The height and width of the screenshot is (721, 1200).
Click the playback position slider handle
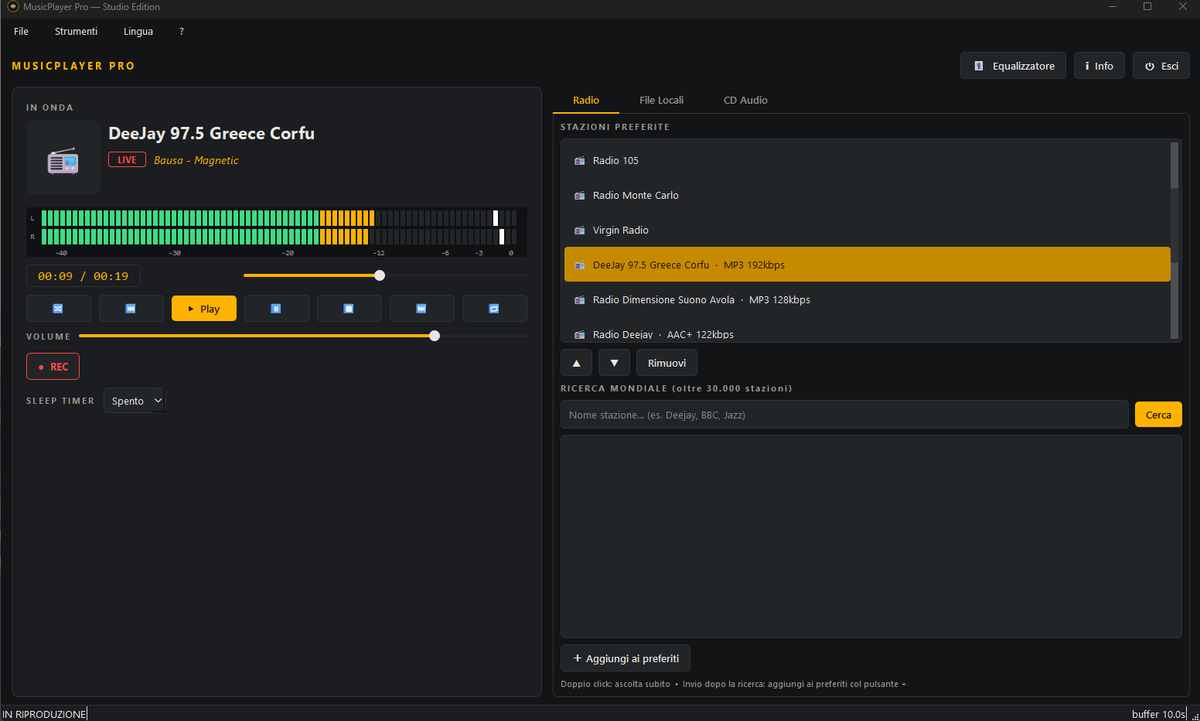coord(379,275)
